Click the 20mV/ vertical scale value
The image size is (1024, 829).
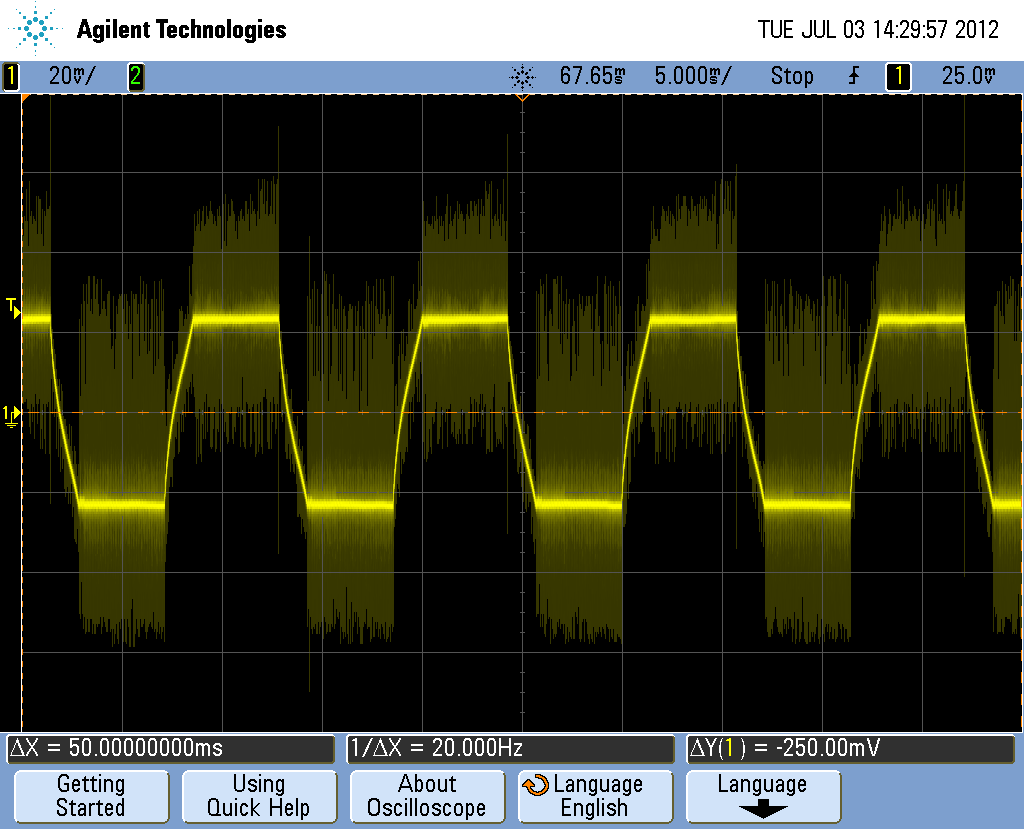click(72, 76)
